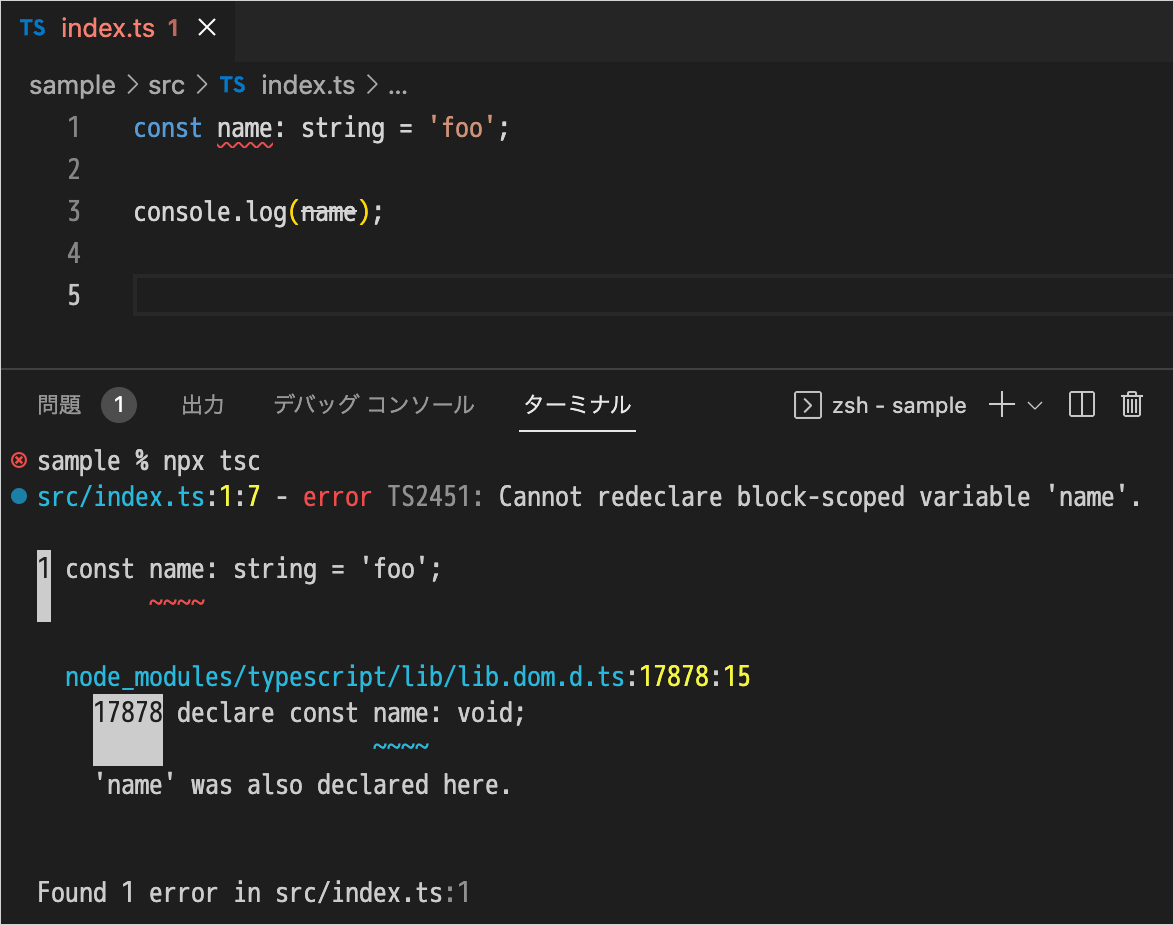Follow the src/index.ts:1:7 error link
This screenshot has height=925, width=1174.
[149, 497]
